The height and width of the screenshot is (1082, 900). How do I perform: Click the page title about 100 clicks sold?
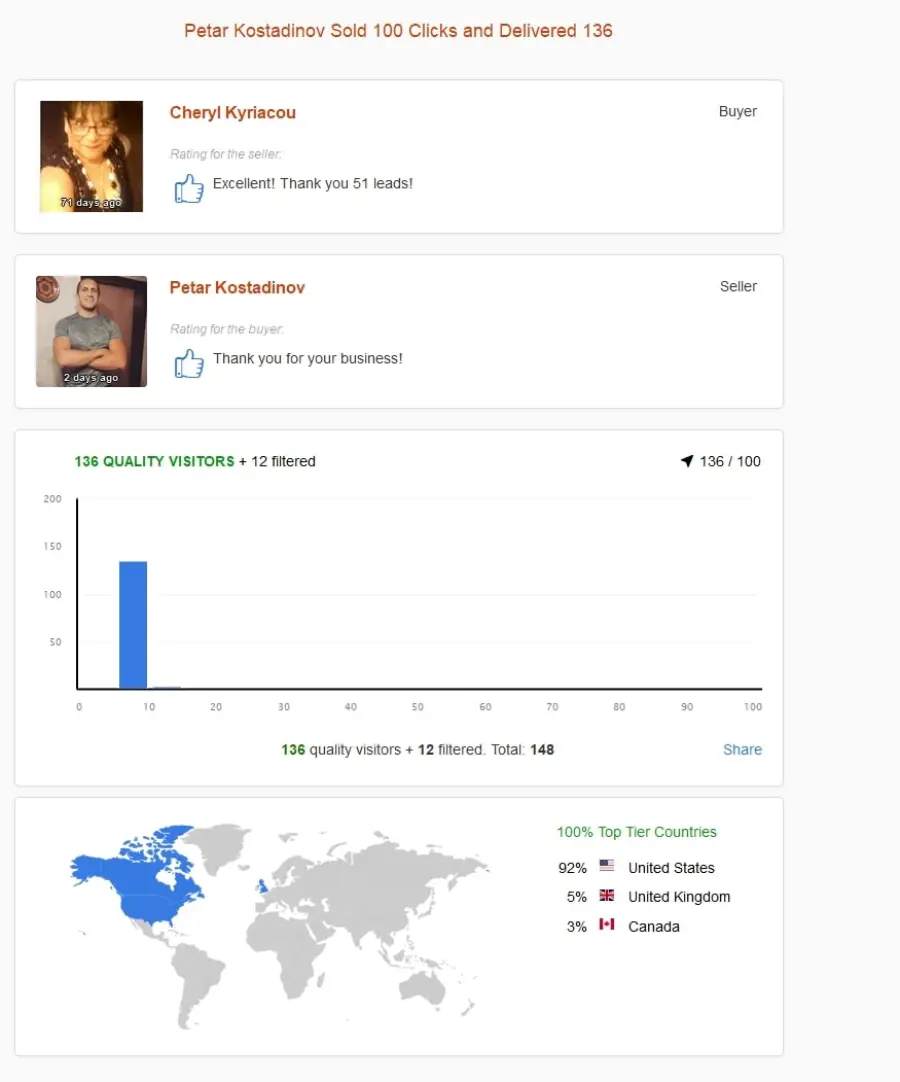pyautogui.click(x=398, y=31)
